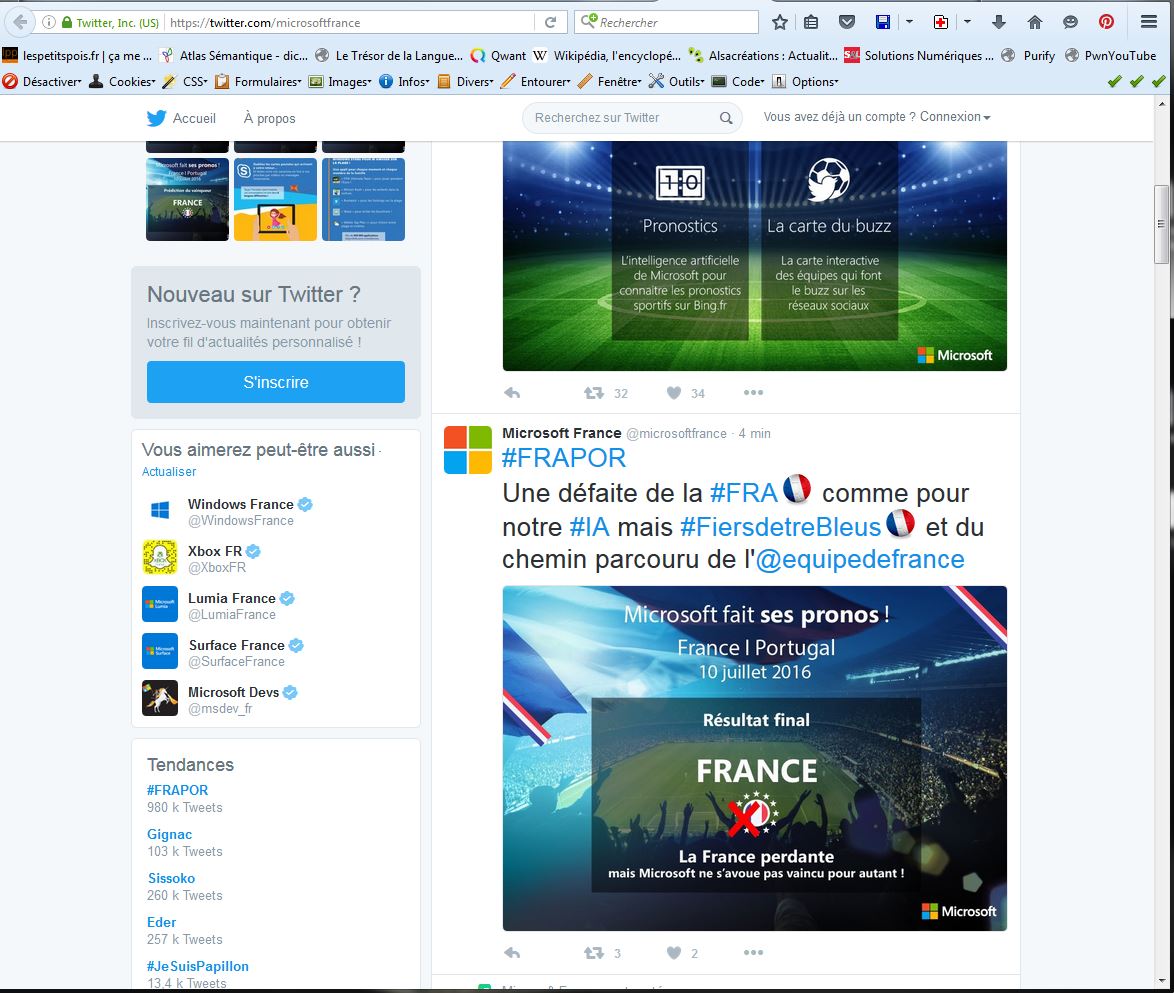Click the blue floppy disk save icon
This screenshot has width=1174, height=993.
pos(883,22)
